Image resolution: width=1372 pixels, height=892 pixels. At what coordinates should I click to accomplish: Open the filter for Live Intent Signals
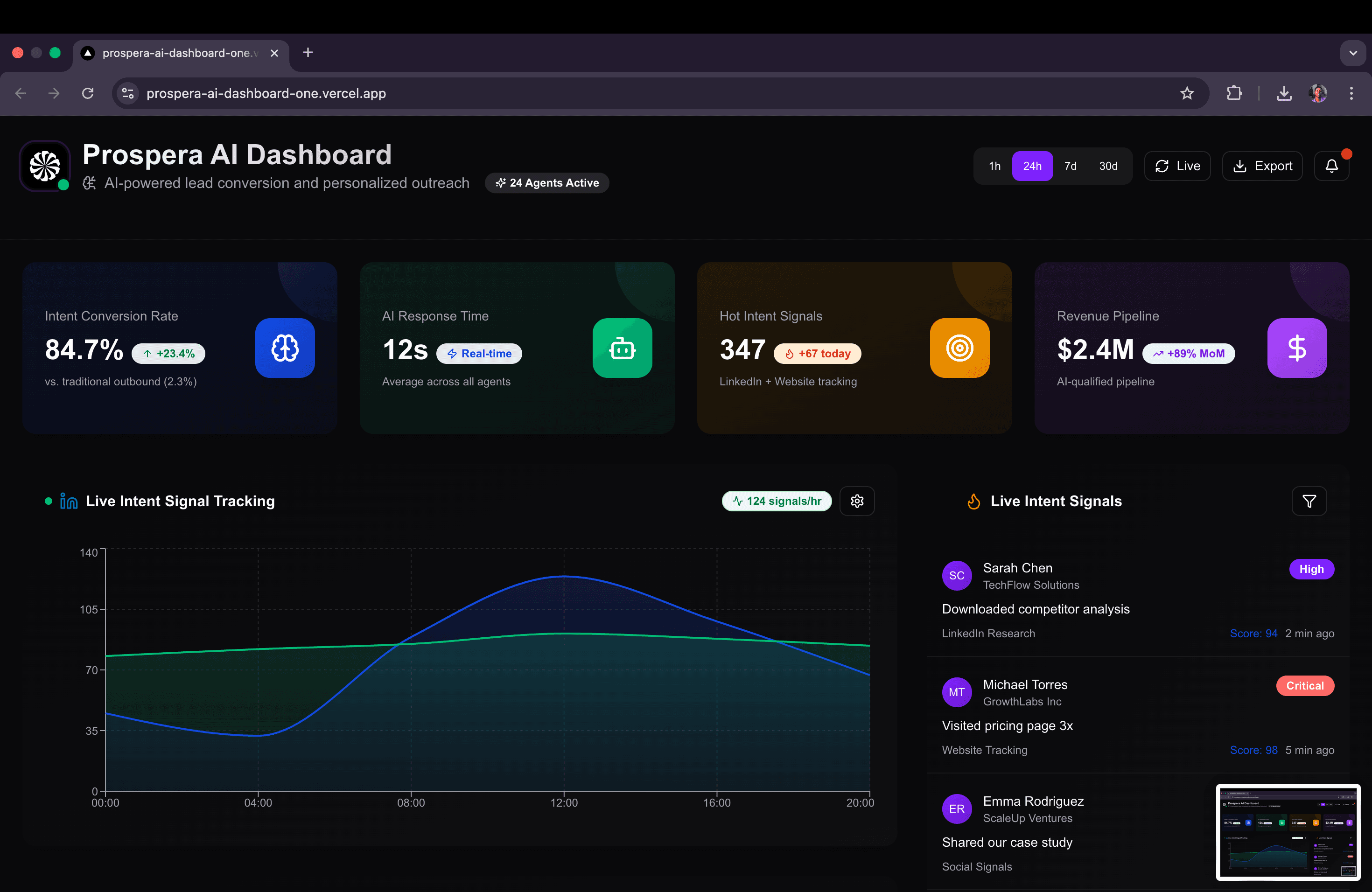(x=1309, y=501)
